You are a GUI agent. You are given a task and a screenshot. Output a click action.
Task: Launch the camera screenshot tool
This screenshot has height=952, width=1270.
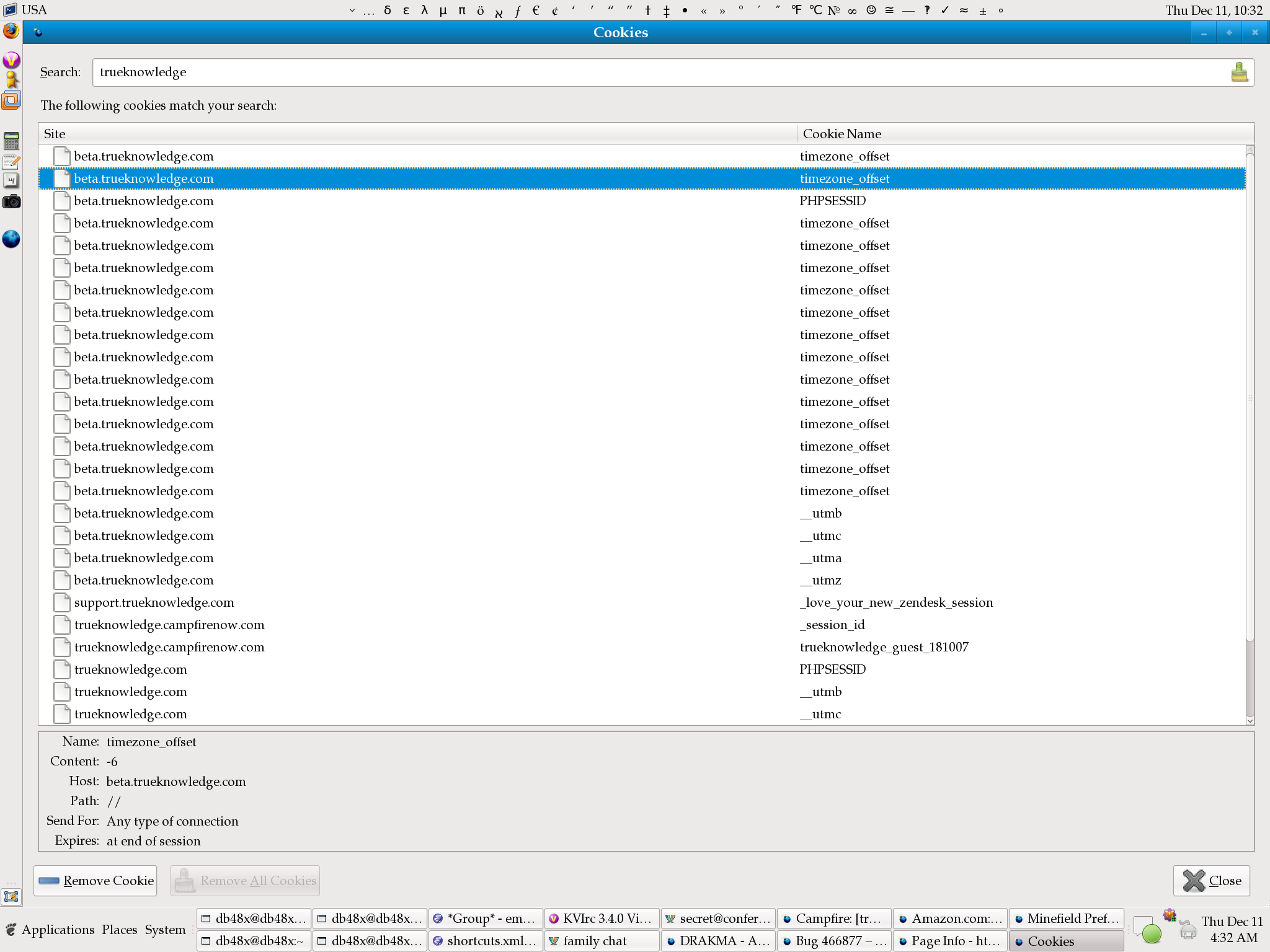click(11, 201)
